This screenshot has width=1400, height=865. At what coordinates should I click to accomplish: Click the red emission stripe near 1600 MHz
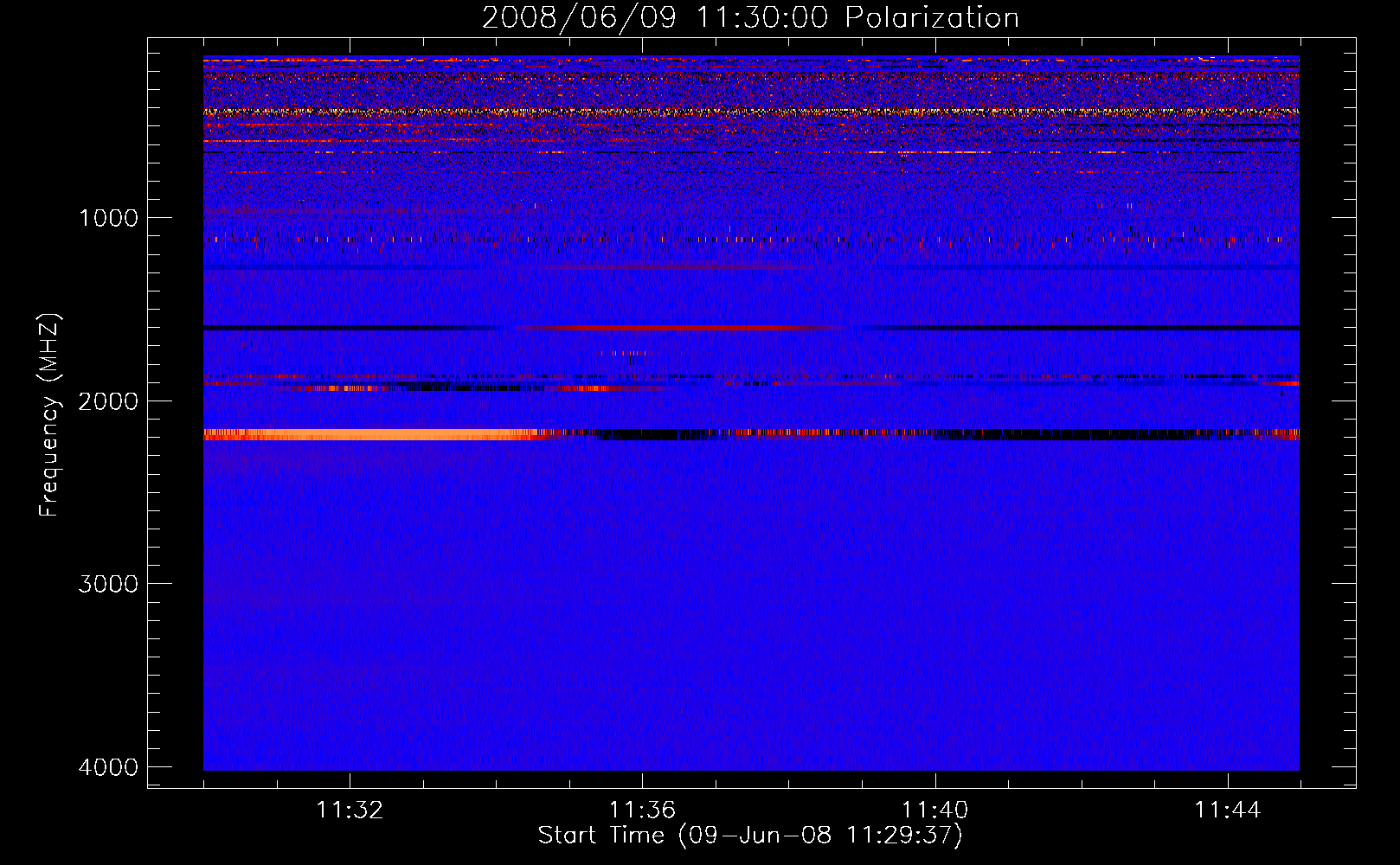coord(679,328)
